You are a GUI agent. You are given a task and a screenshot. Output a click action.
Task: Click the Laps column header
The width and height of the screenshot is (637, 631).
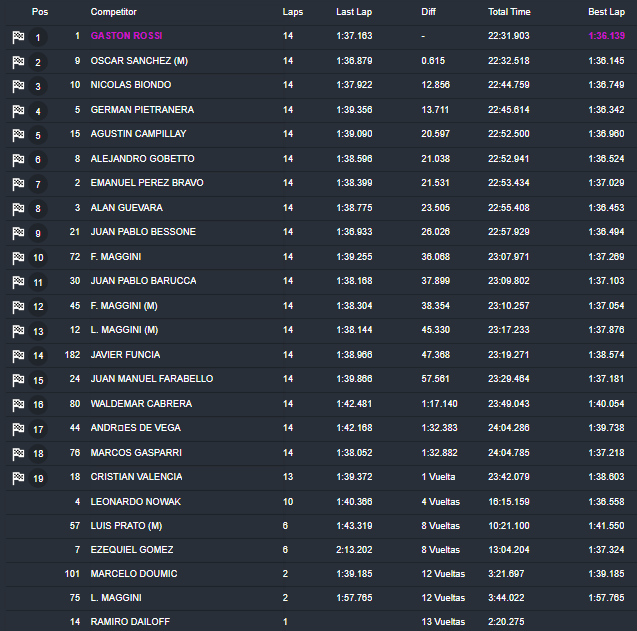tap(292, 12)
